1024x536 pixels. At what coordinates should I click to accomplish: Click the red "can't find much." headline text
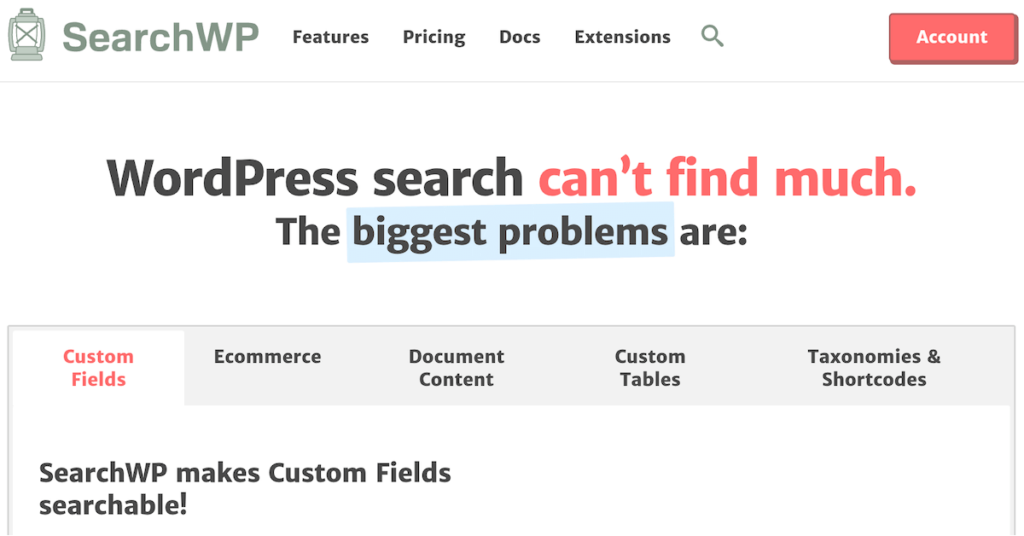coord(727,178)
